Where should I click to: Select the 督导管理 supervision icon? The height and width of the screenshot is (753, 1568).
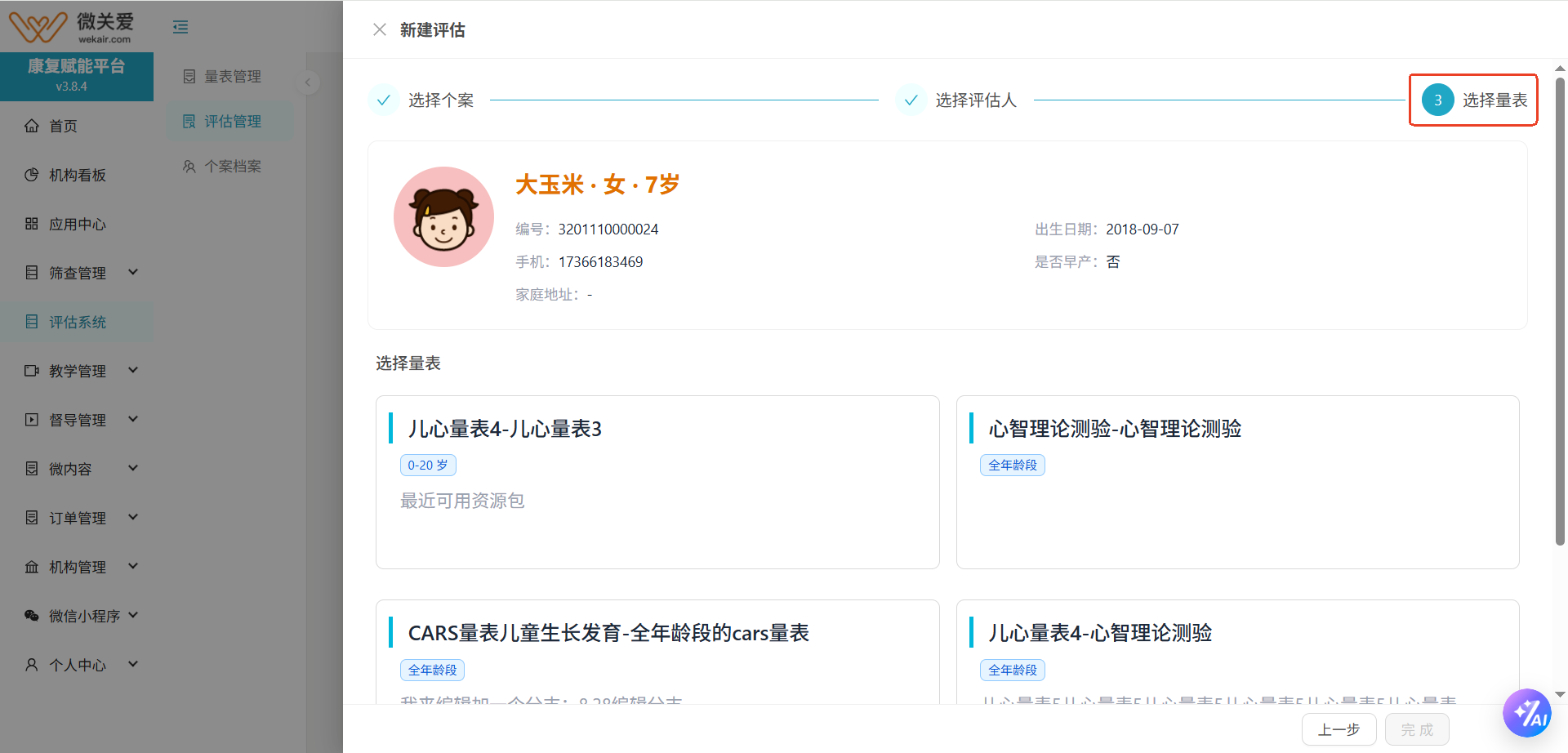tap(31, 419)
